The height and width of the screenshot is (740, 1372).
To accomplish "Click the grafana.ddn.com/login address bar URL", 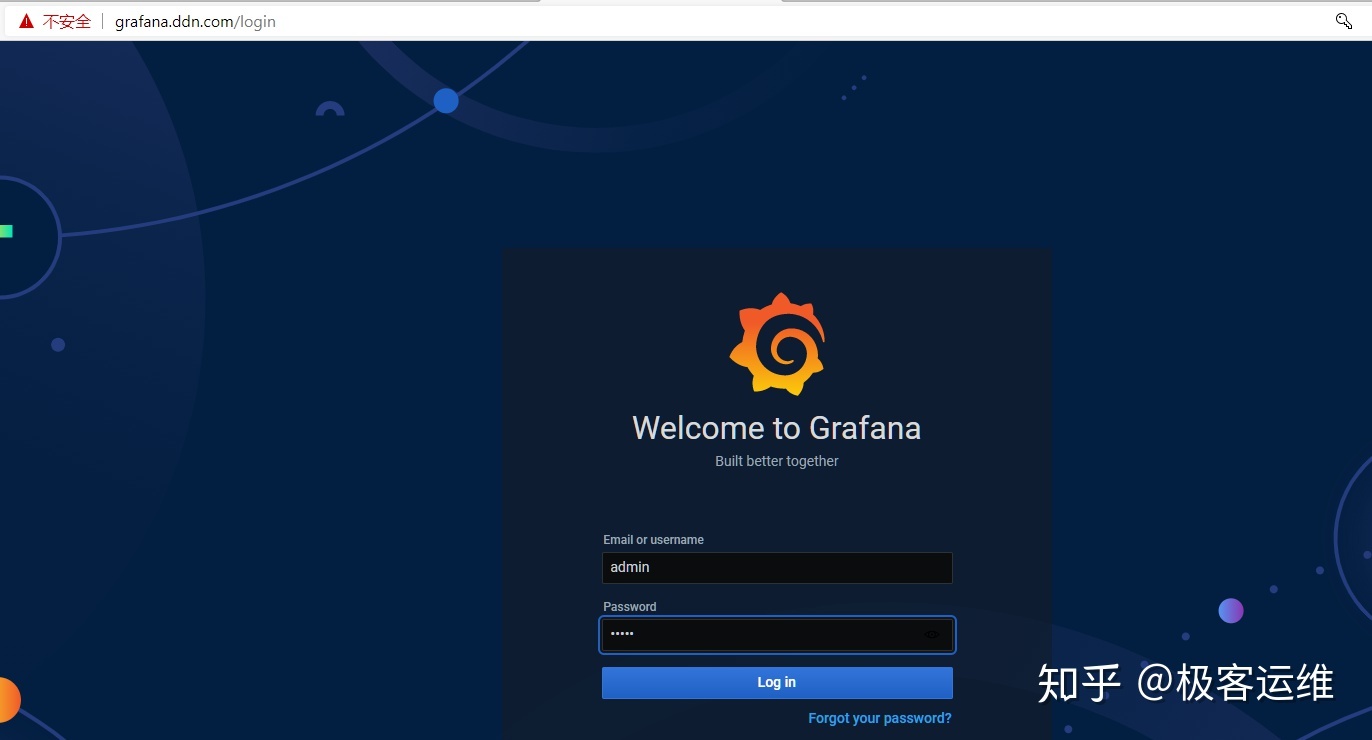I will coord(195,21).
